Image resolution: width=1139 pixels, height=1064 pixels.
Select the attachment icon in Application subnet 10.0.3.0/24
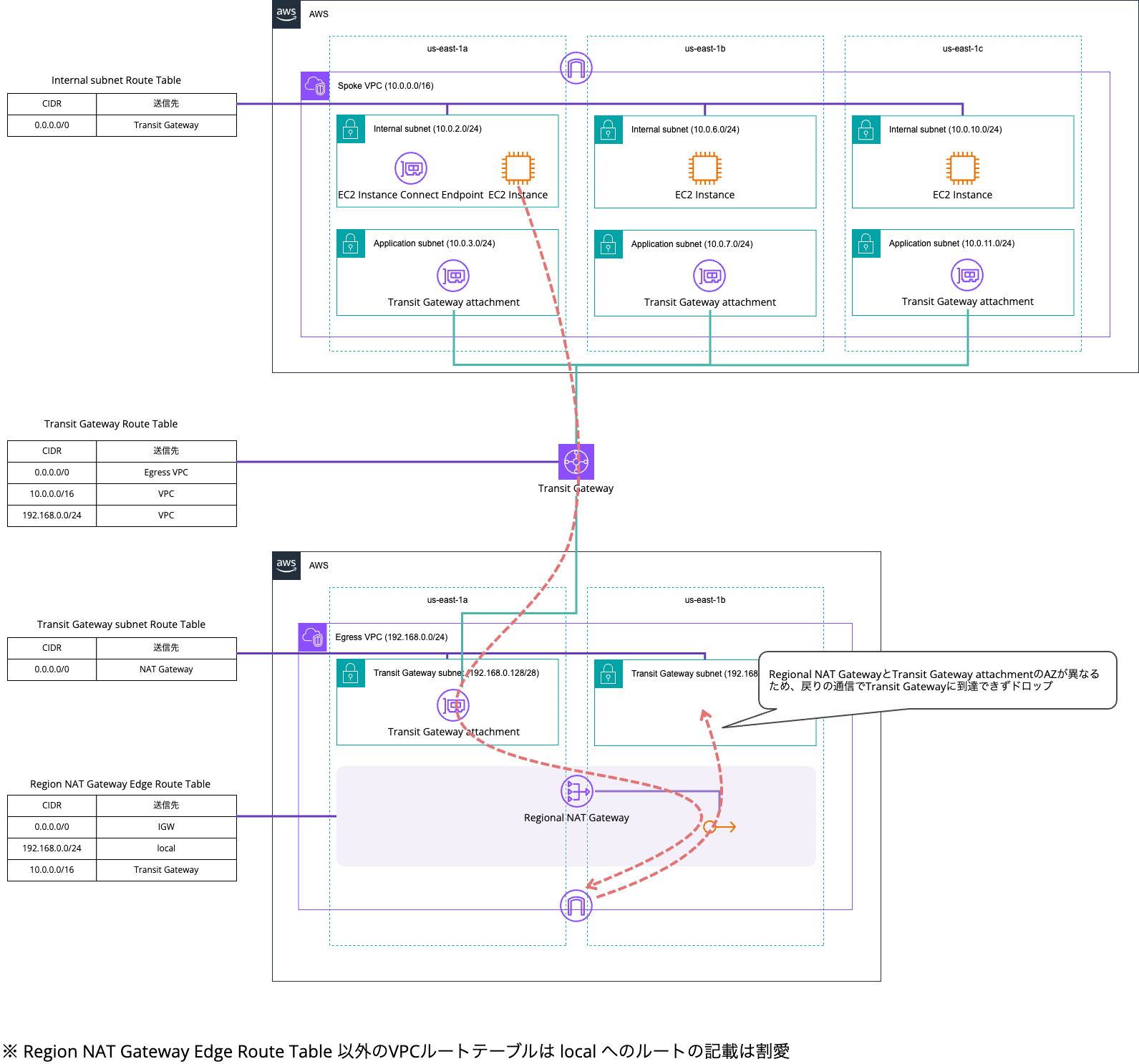(x=453, y=276)
